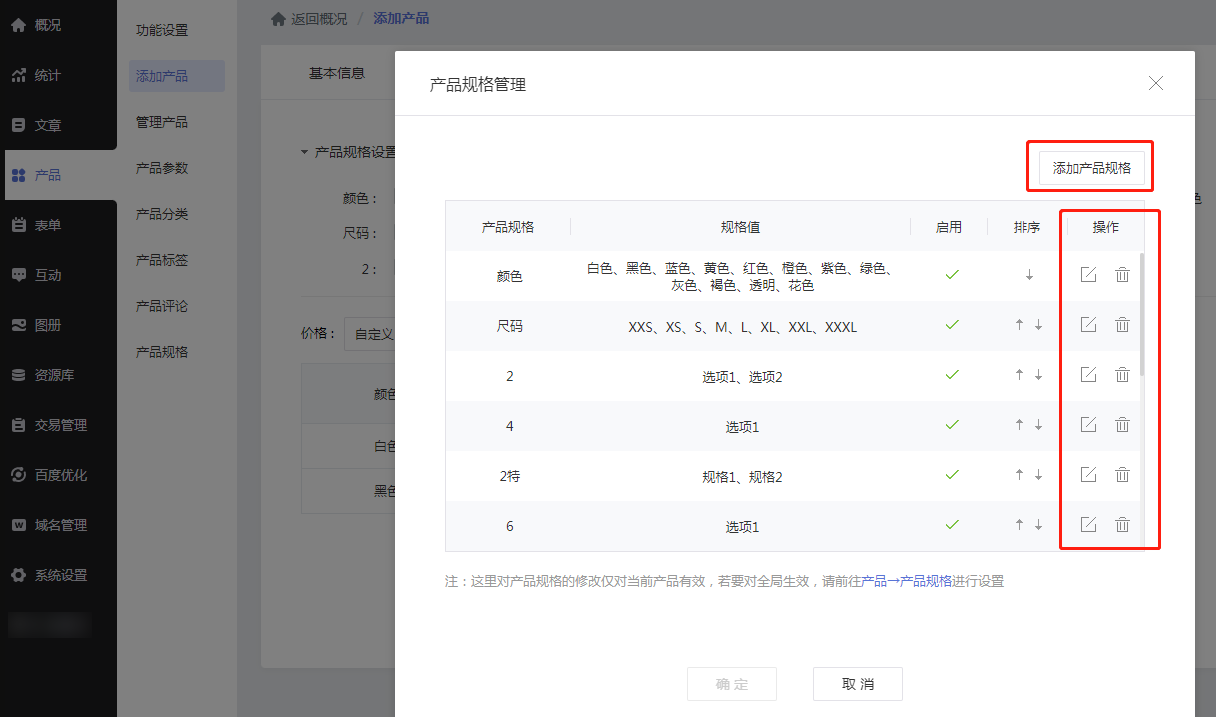Click the 添加产品规格 button

coord(1092,168)
